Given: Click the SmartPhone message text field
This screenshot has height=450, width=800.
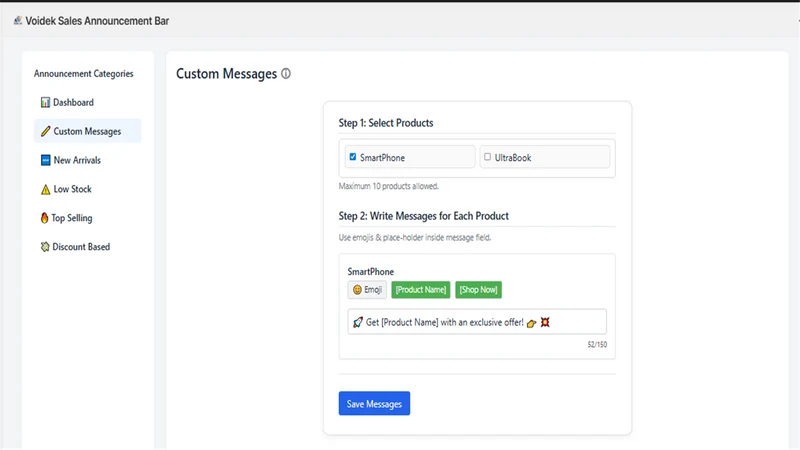Looking at the screenshot, I should [477, 322].
